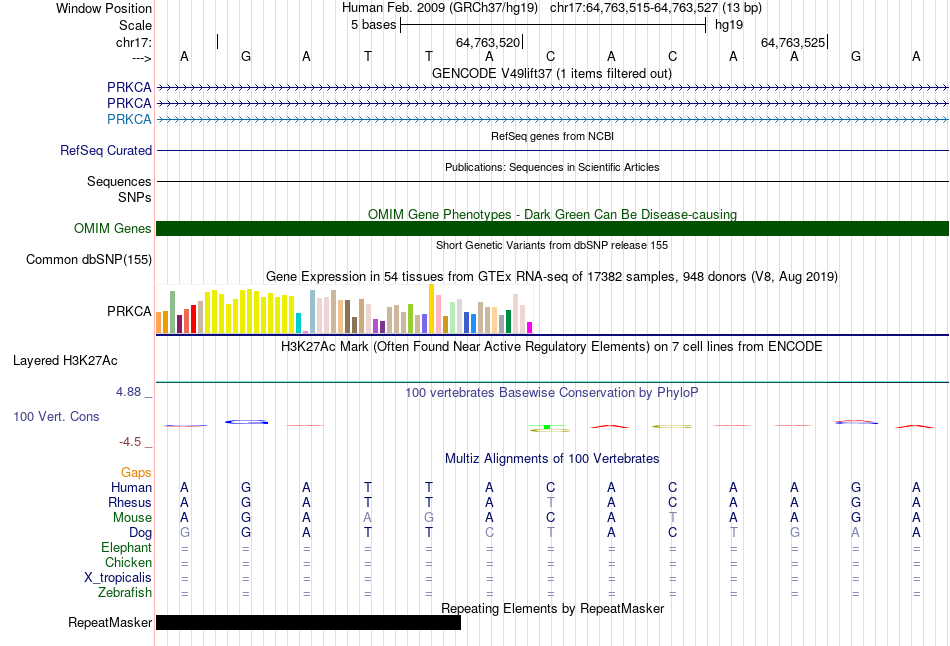
Task: Open the GTEx tissue expression bar chart
Action: (x=344, y=309)
